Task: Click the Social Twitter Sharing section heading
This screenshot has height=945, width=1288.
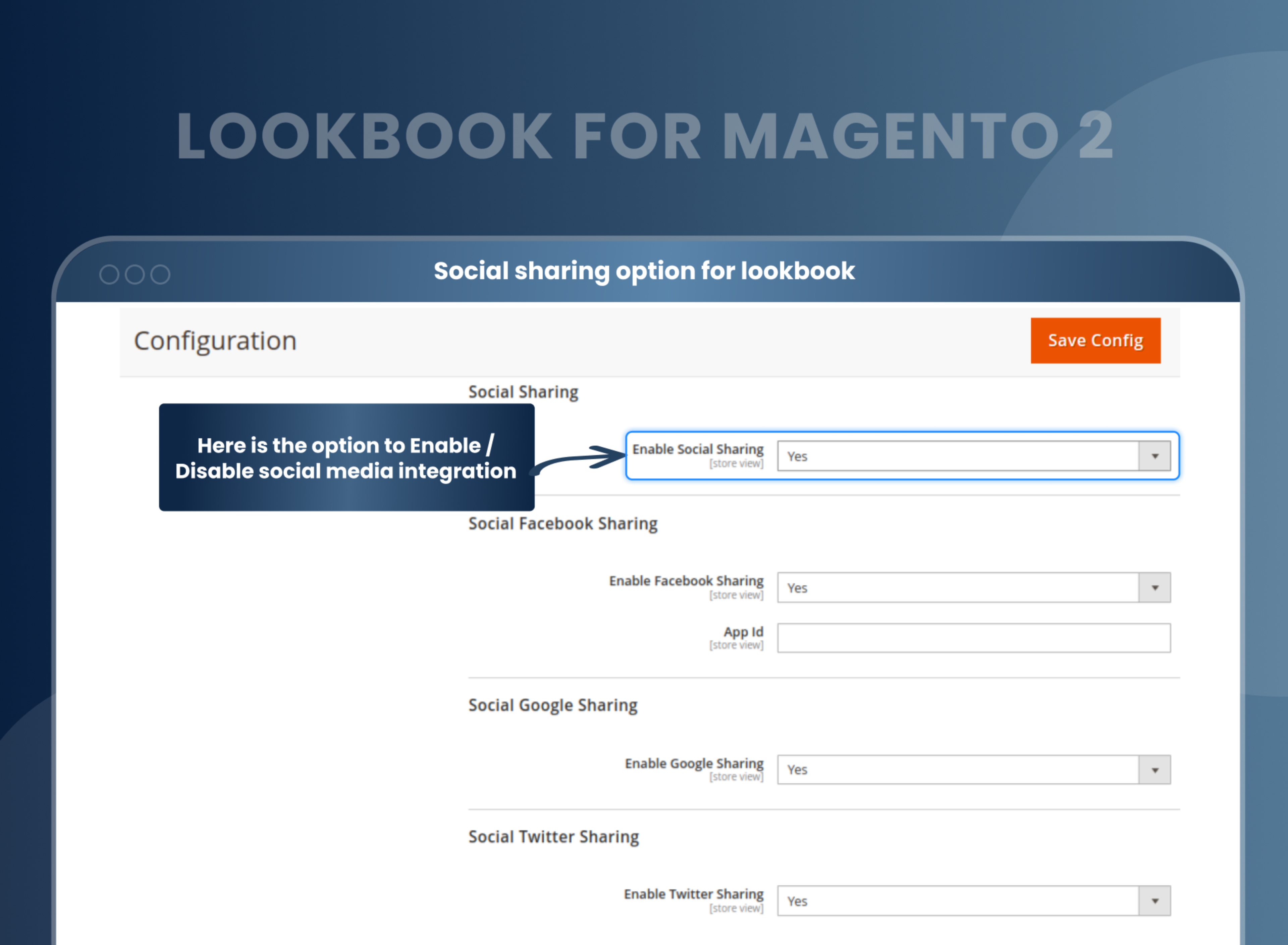Action: point(553,836)
